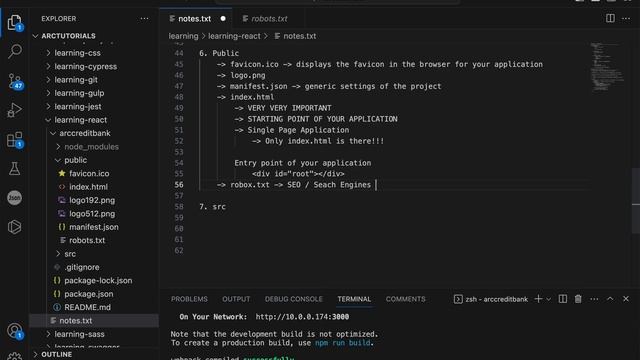
Task: Maximize the panel with the up chevron
Action: [610, 299]
